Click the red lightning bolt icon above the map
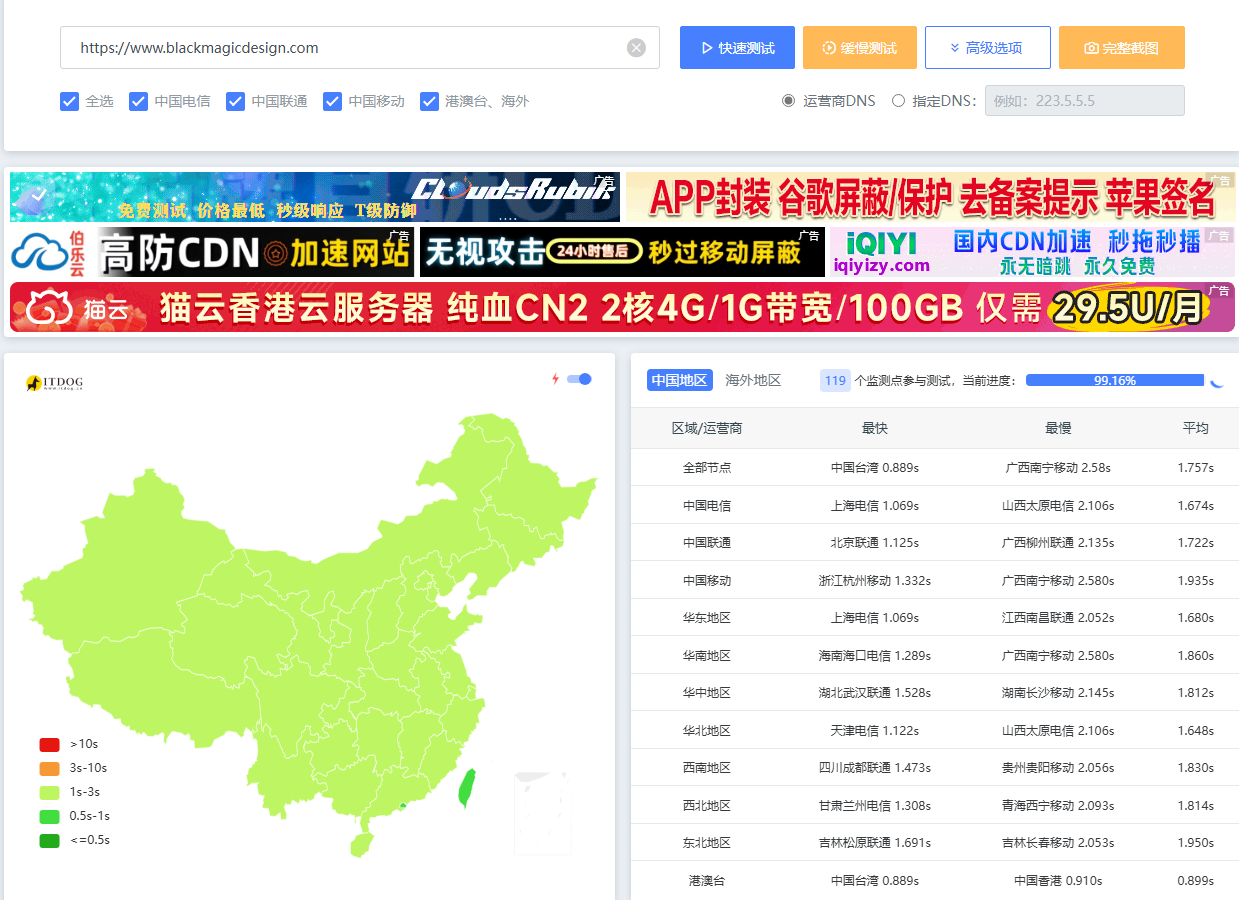 pos(556,379)
